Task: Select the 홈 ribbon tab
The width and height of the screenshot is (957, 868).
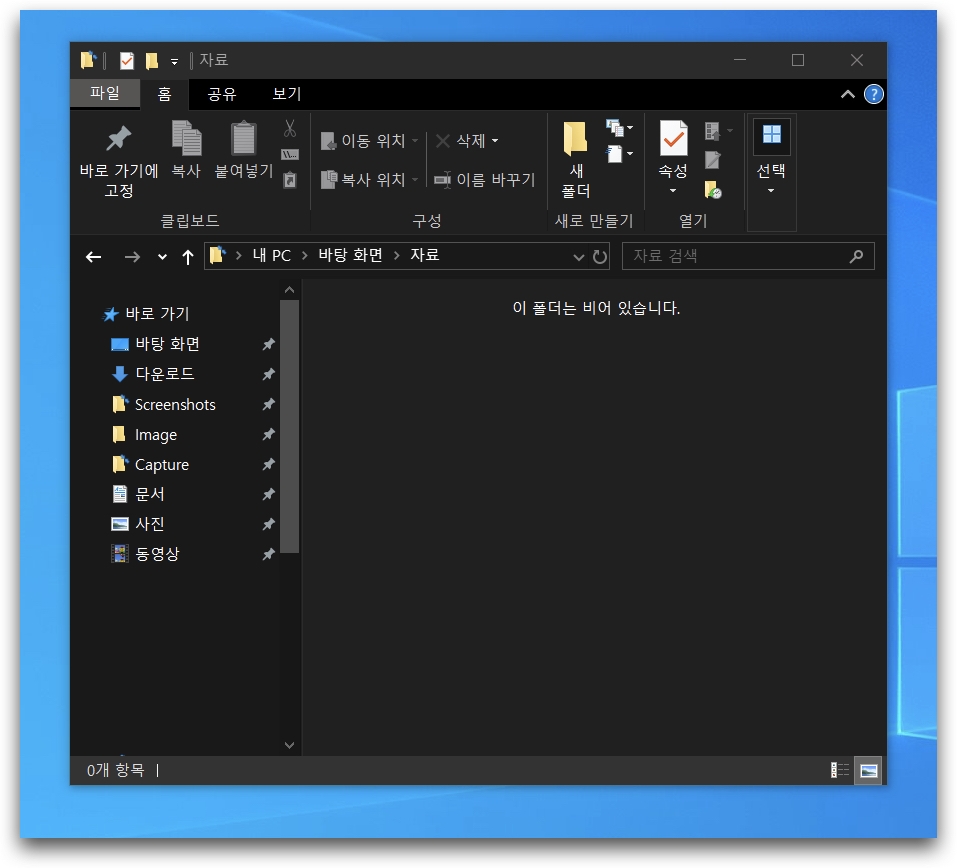Action: point(165,94)
